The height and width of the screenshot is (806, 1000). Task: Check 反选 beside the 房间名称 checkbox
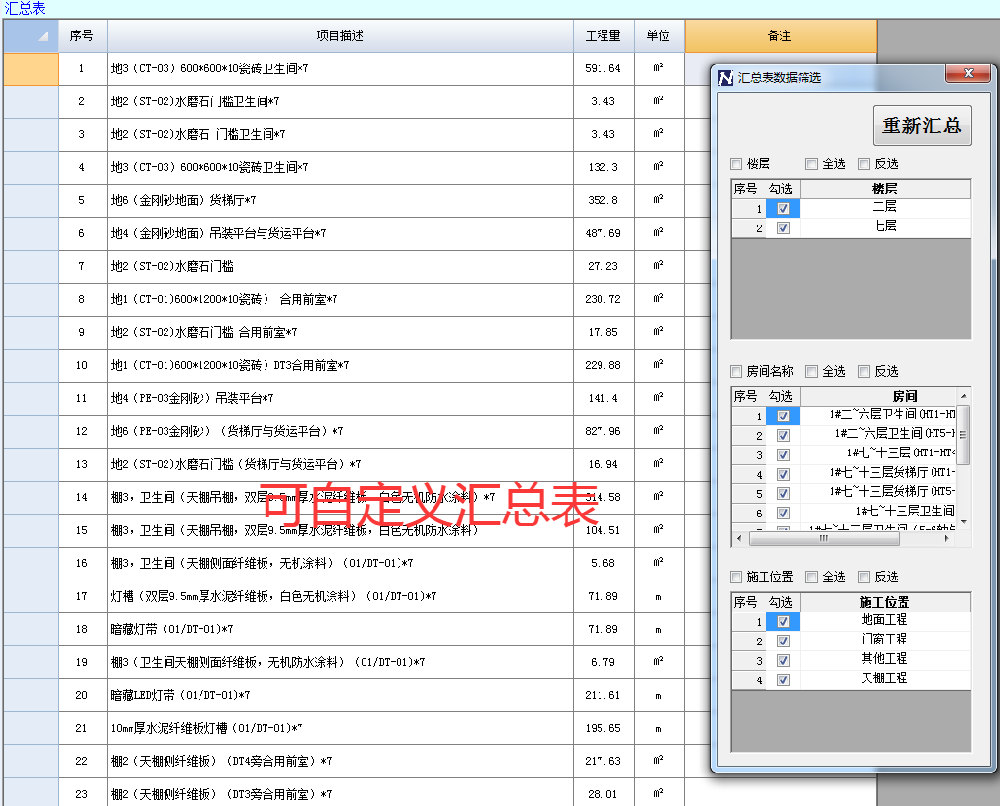coord(864,371)
